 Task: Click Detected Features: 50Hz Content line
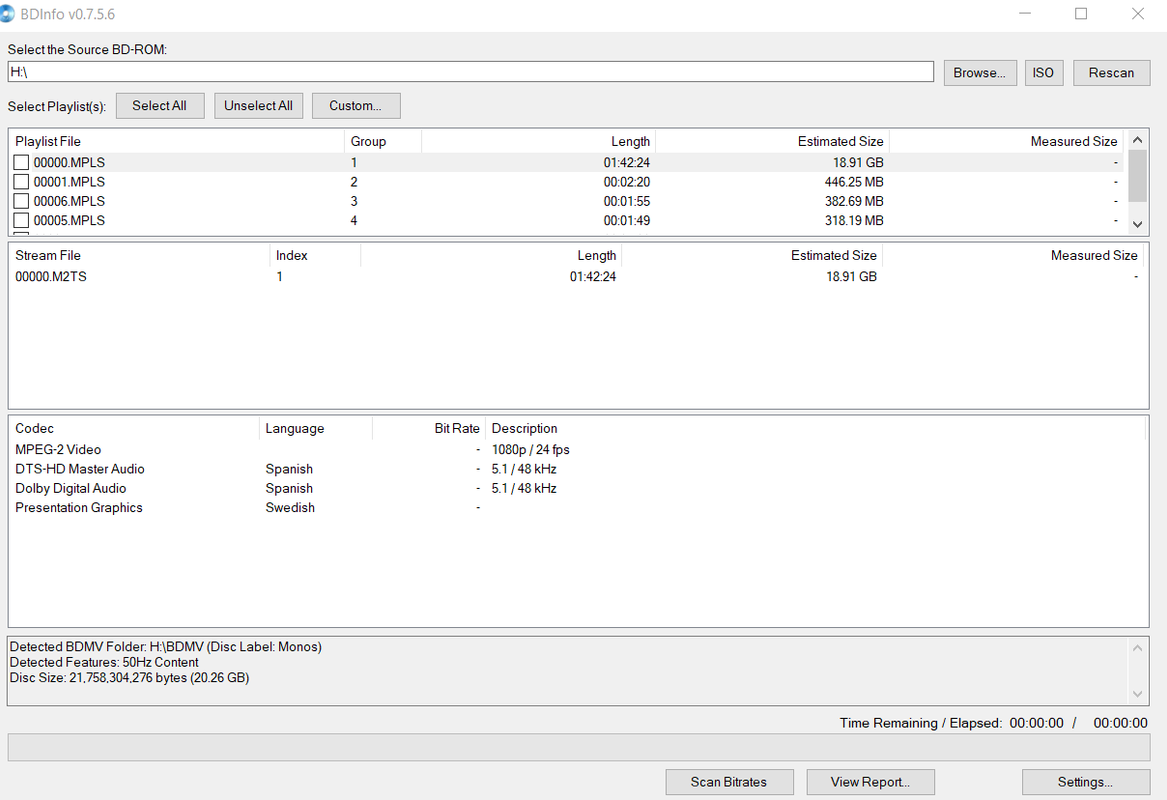104,662
